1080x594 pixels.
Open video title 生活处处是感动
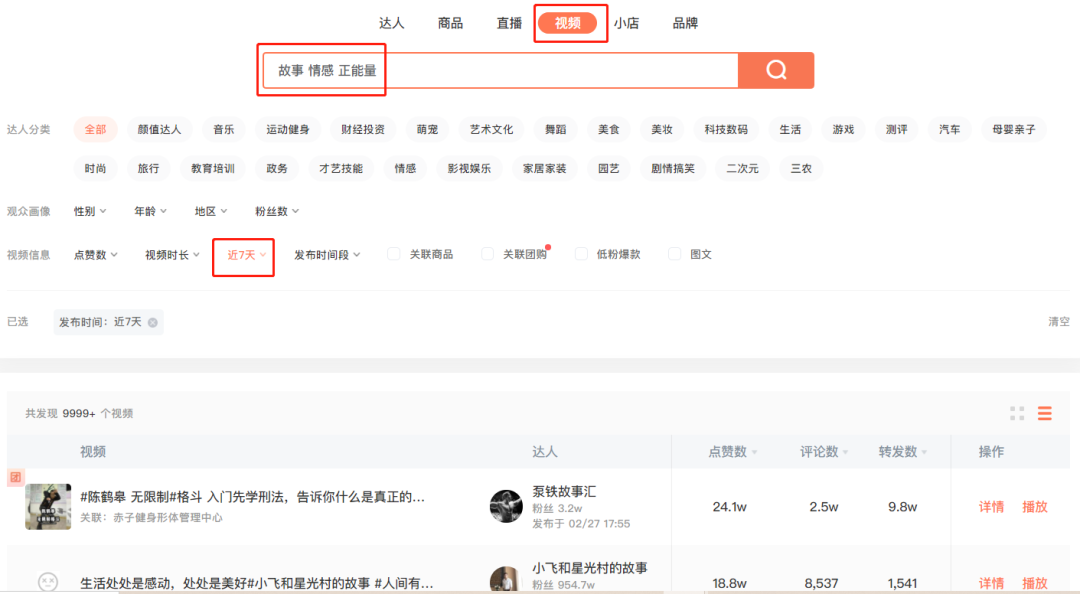coord(256,584)
